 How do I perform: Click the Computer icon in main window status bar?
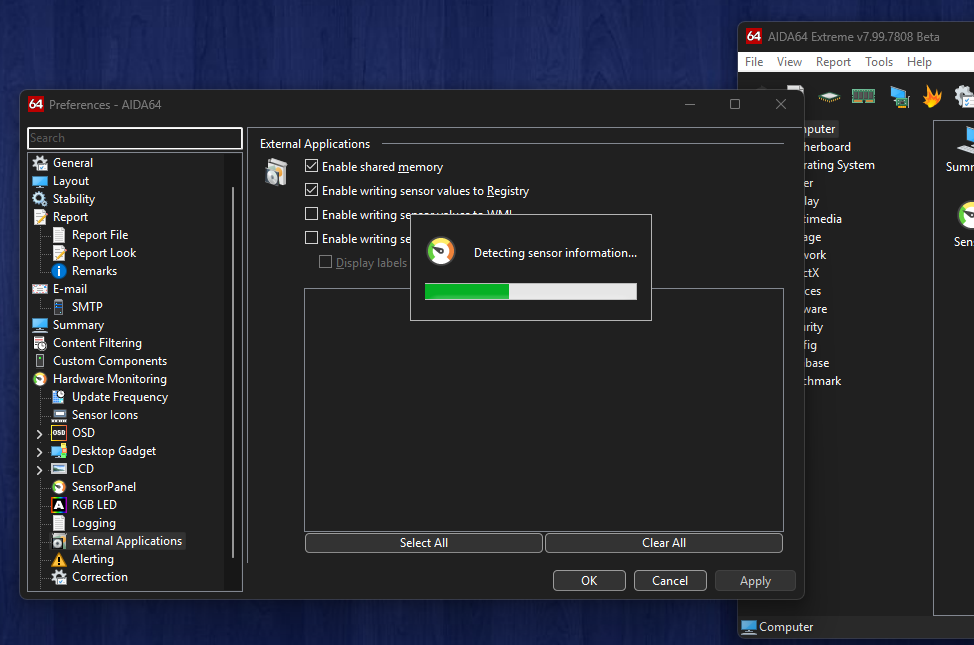749,626
